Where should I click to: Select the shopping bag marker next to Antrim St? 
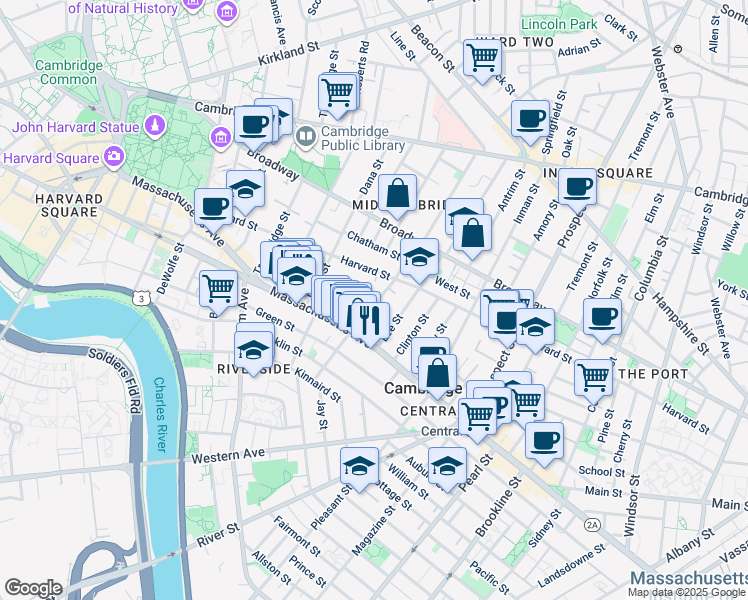(x=472, y=236)
